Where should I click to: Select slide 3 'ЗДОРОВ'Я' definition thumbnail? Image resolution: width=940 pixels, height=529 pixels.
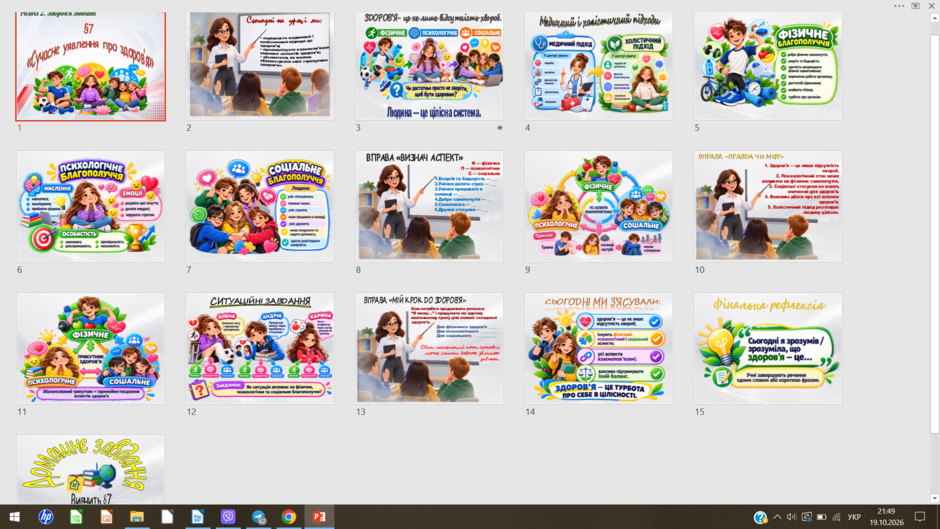click(429, 65)
